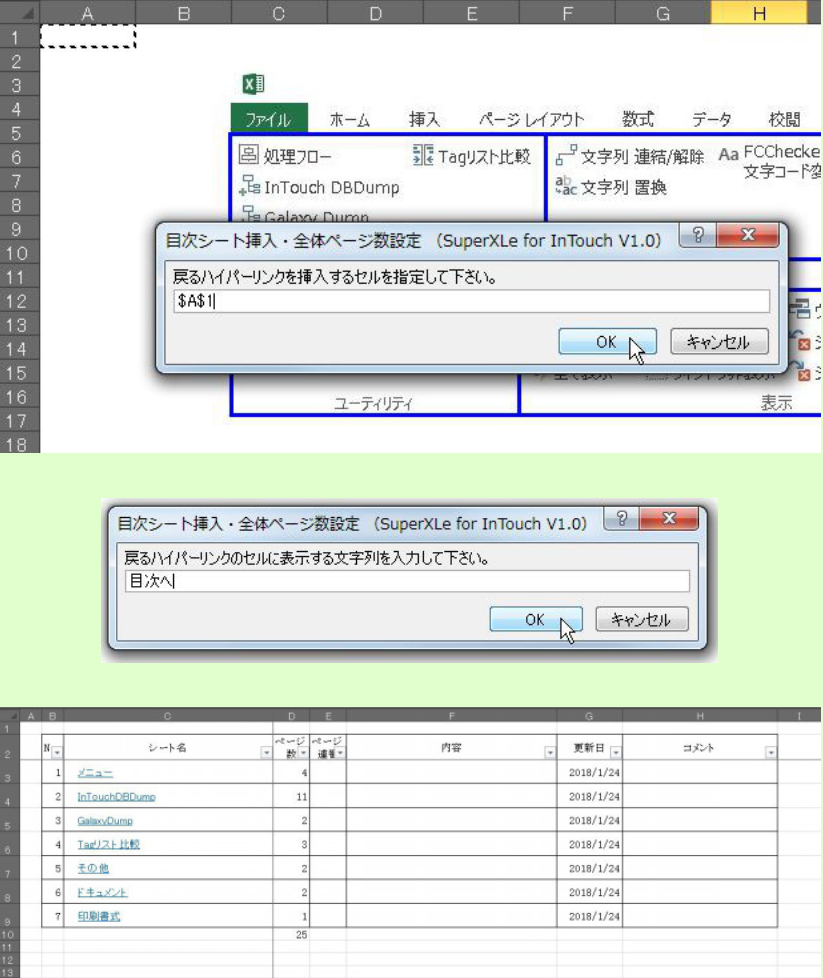This screenshot has width=823, height=978.
Task: Close the cell-specify dialog with the red X
Action: pos(748,235)
